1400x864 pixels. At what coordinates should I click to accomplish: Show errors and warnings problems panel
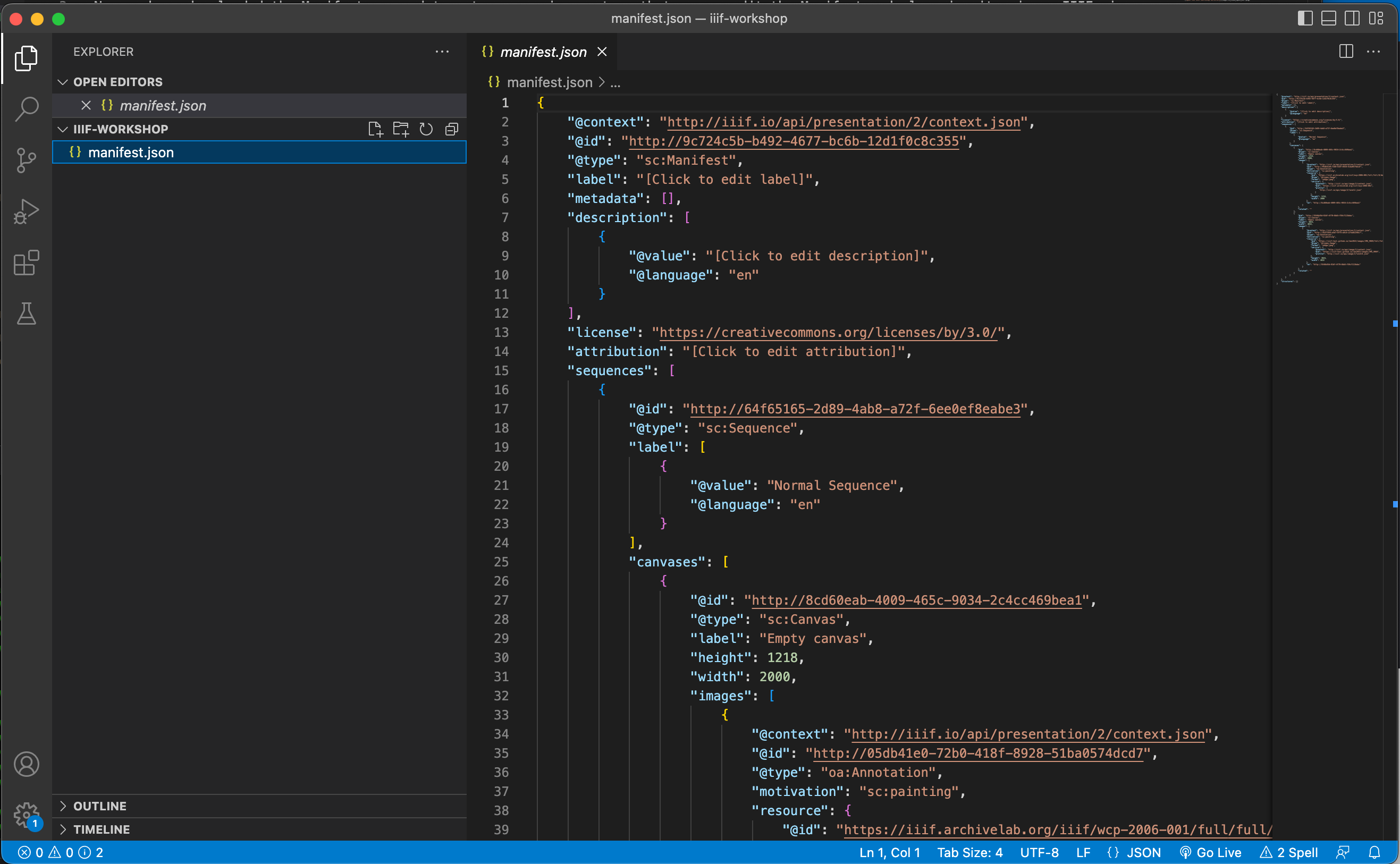coord(61,852)
